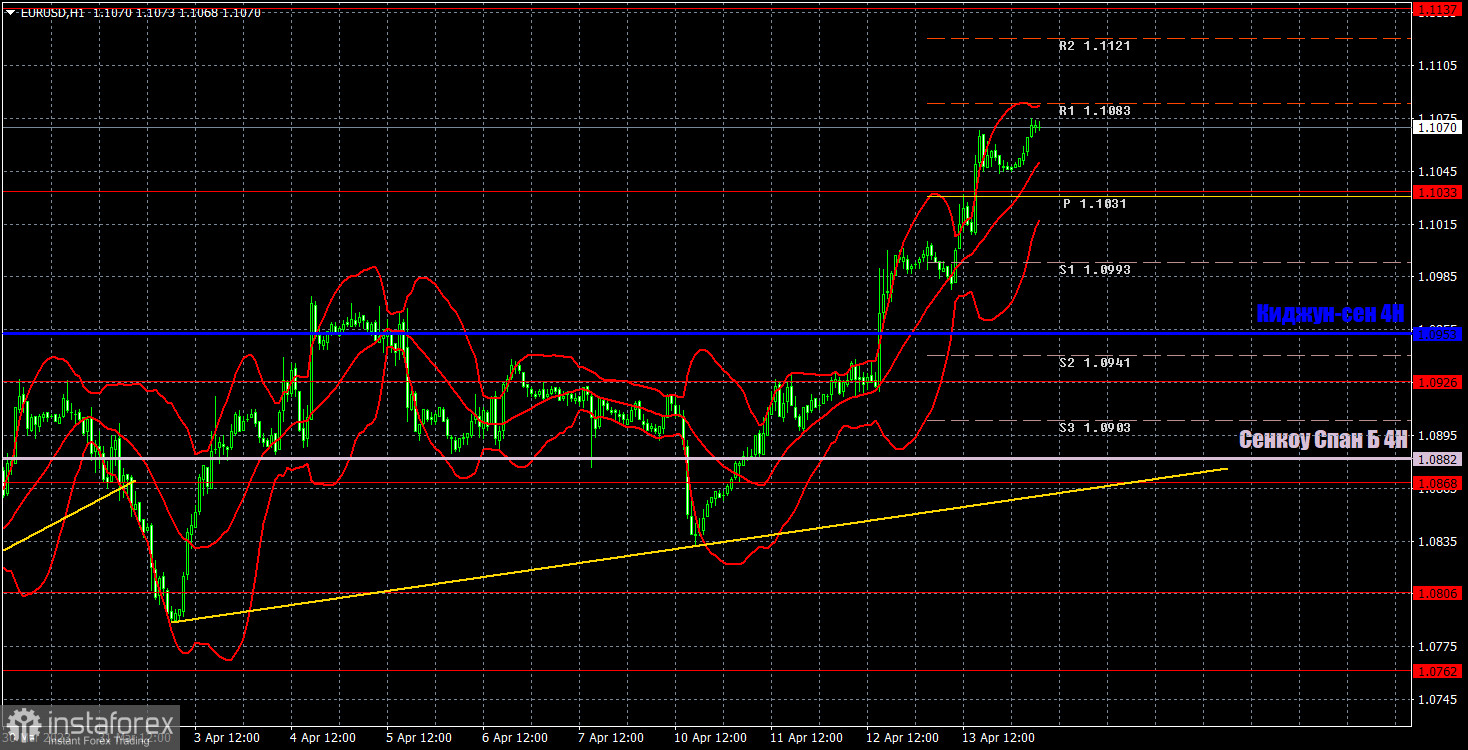
Task: Click the red 1.0806 level tag
Action: pos(1438,593)
